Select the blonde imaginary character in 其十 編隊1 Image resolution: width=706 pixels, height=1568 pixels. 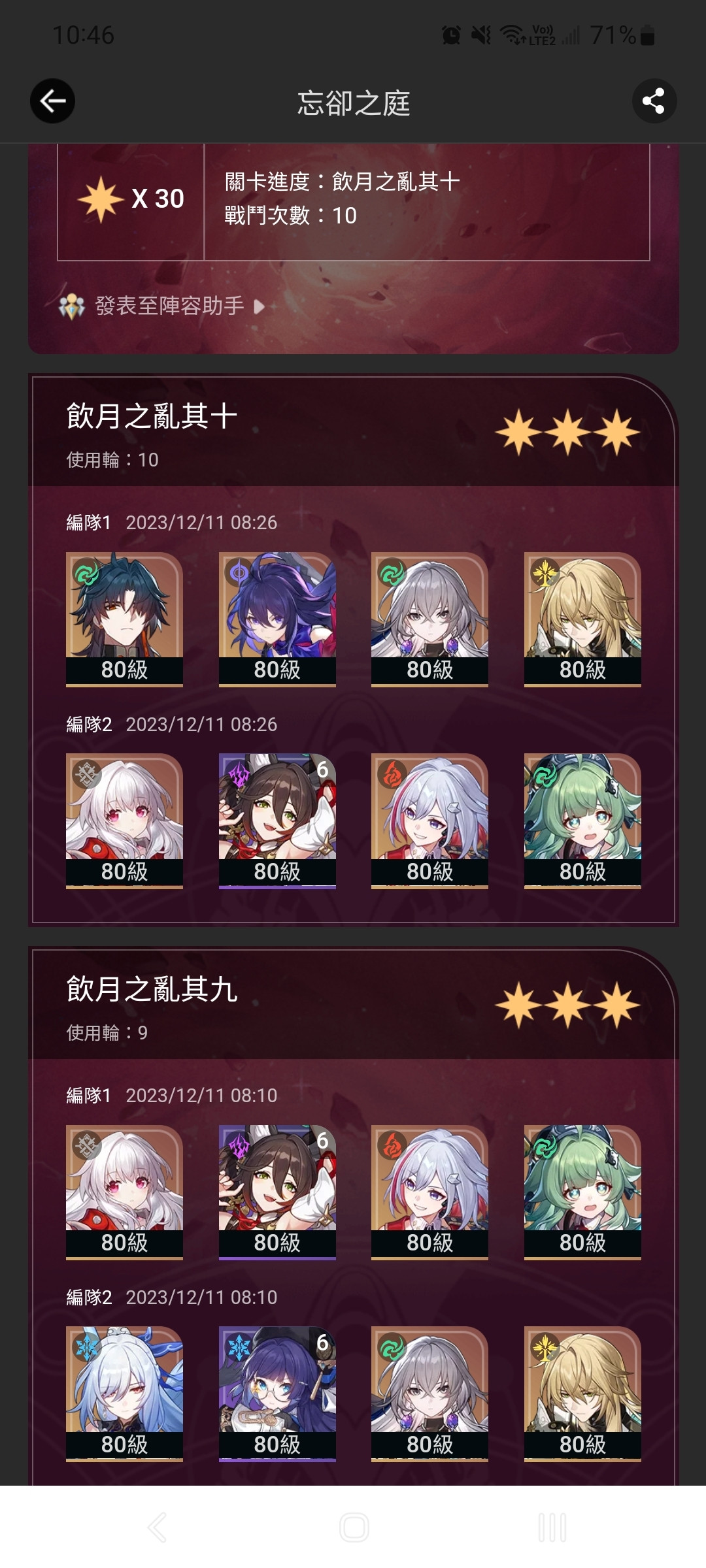(582, 619)
